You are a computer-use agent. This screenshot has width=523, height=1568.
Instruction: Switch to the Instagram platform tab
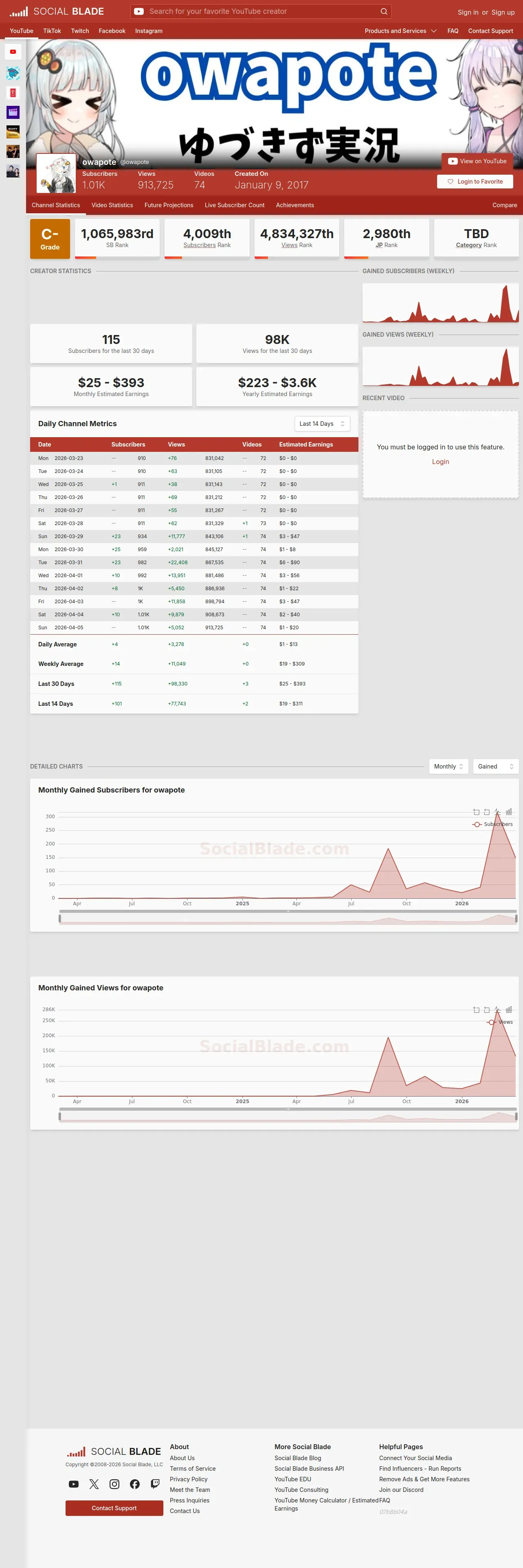pyautogui.click(x=149, y=31)
